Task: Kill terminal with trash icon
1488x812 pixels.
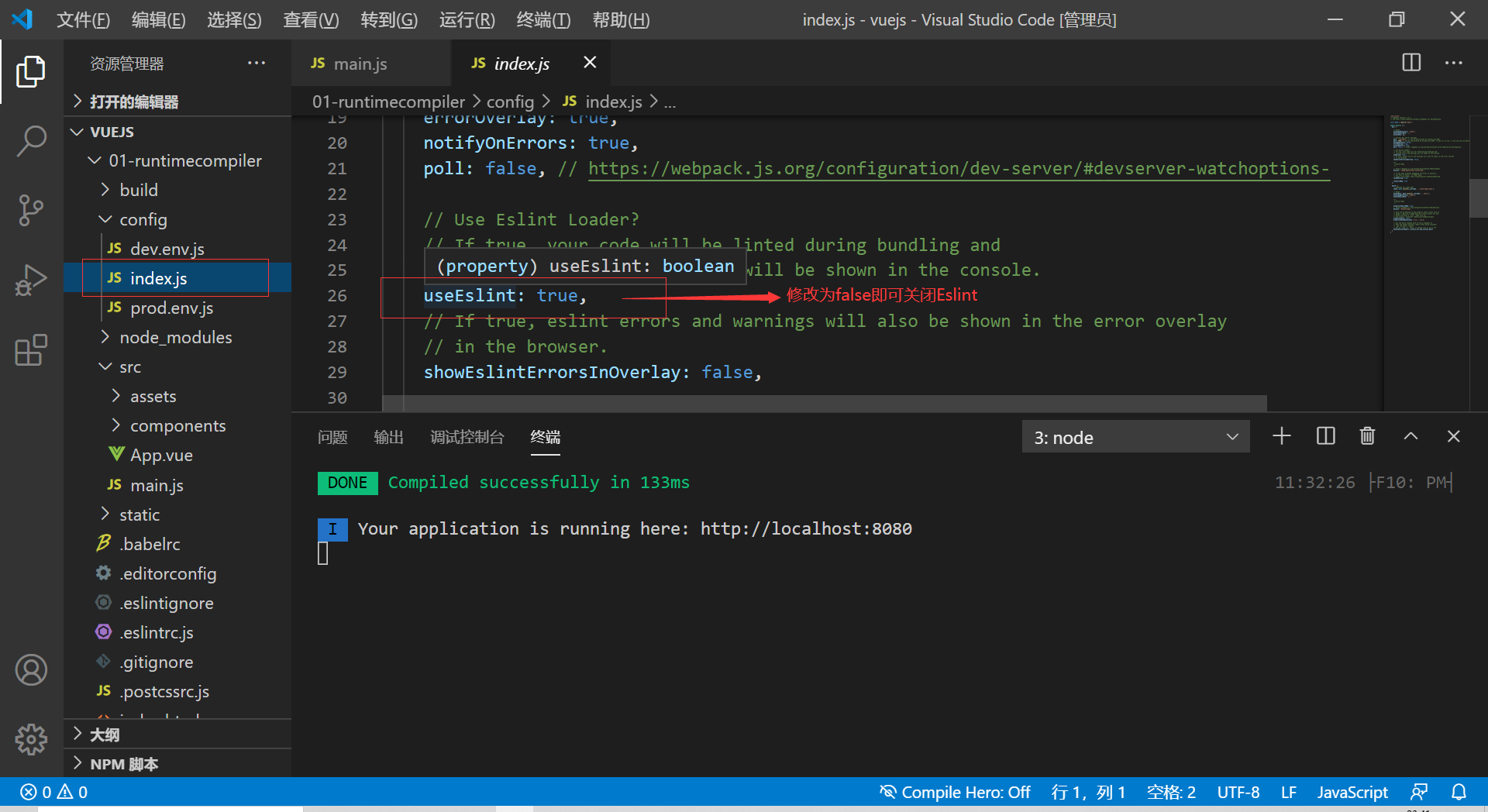Action: point(1368,436)
